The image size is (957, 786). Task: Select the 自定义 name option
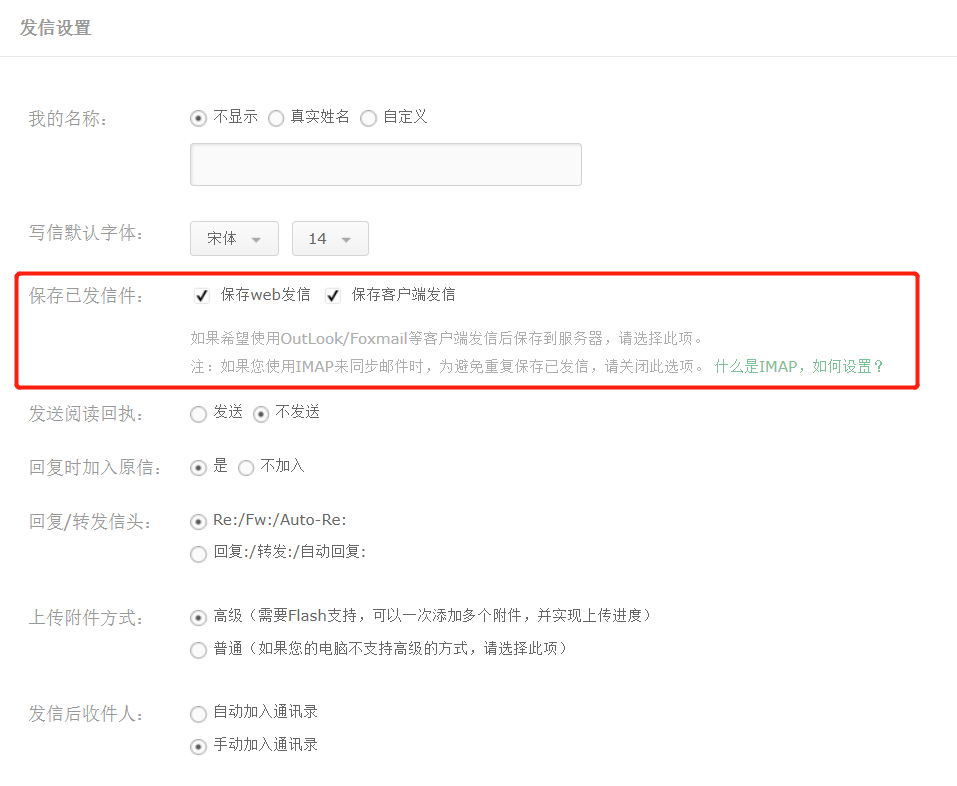pos(368,118)
